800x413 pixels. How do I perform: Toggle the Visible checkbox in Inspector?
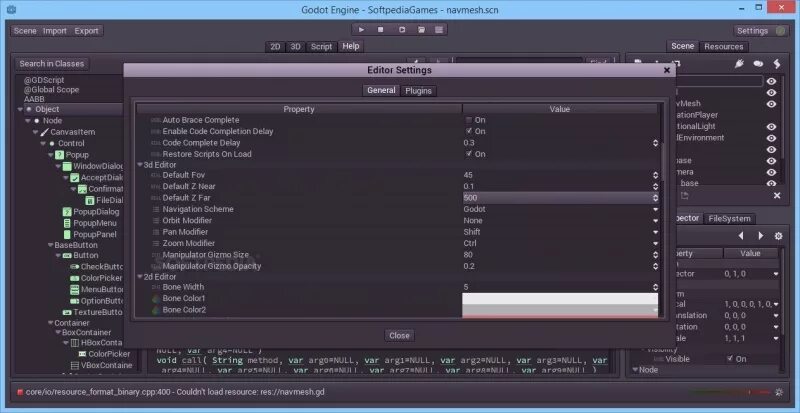click(730, 359)
